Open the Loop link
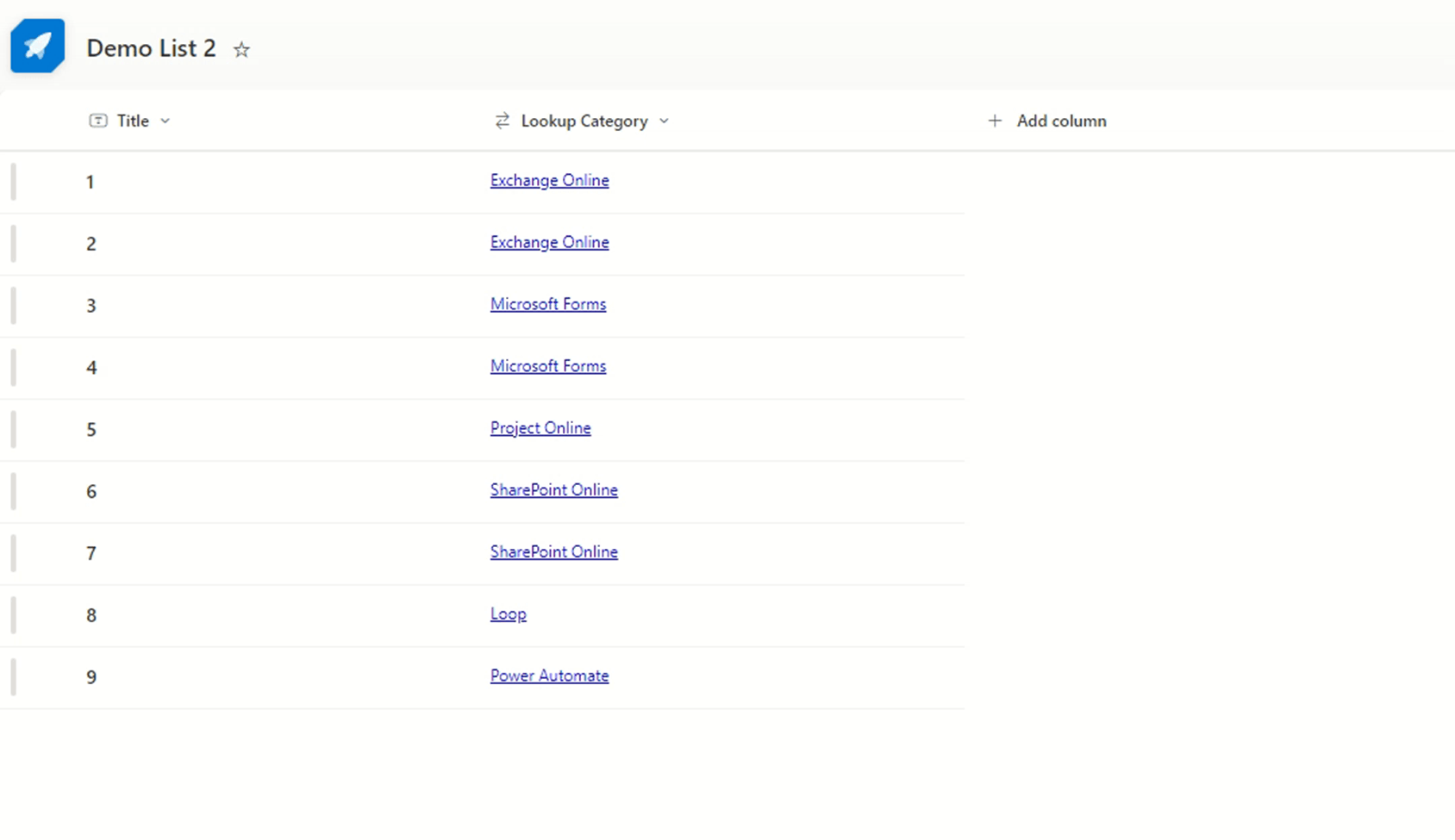This screenshot has width=1455, height=840. (x=509, y=614)
